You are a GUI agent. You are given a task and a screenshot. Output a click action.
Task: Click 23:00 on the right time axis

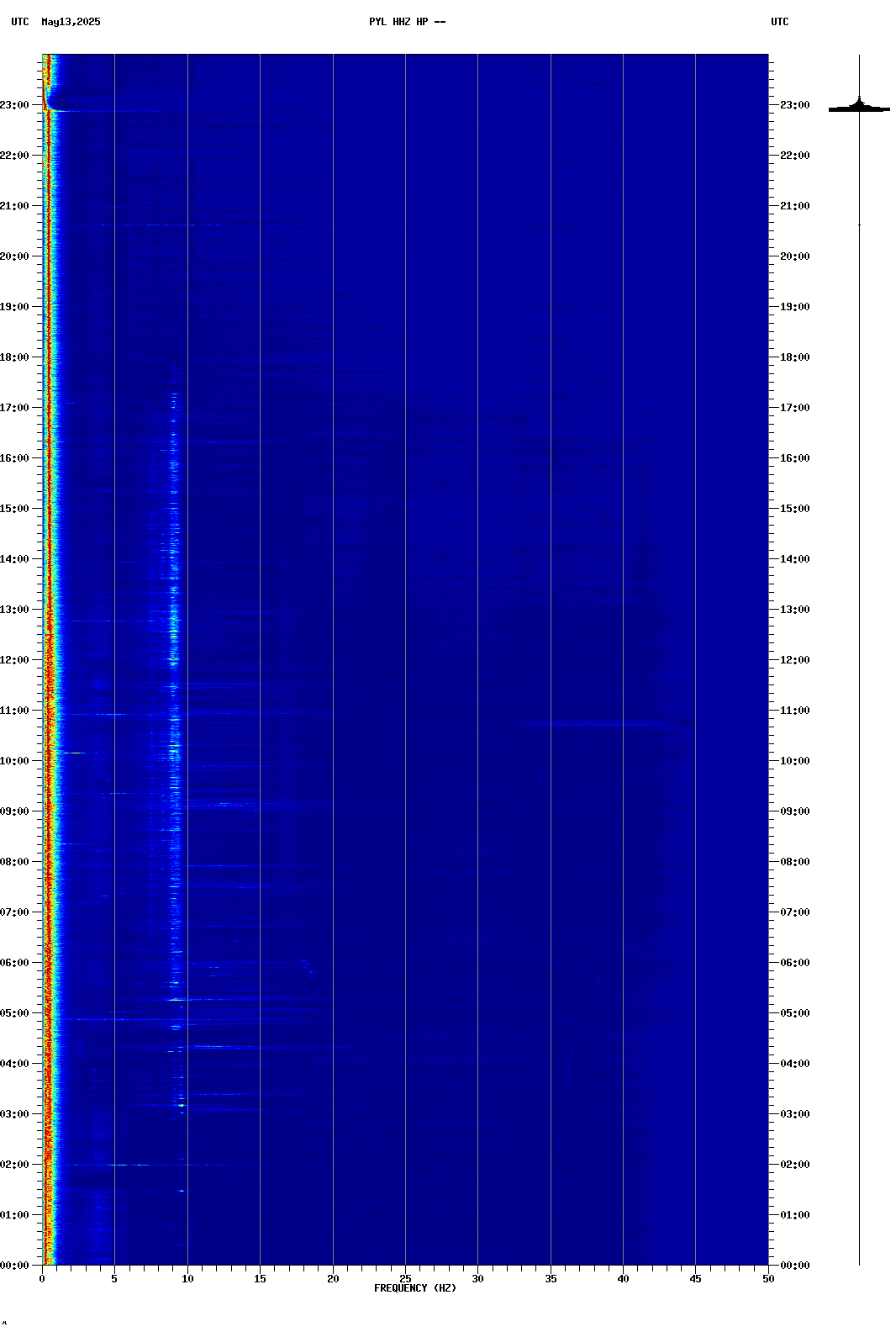point(794,105)
